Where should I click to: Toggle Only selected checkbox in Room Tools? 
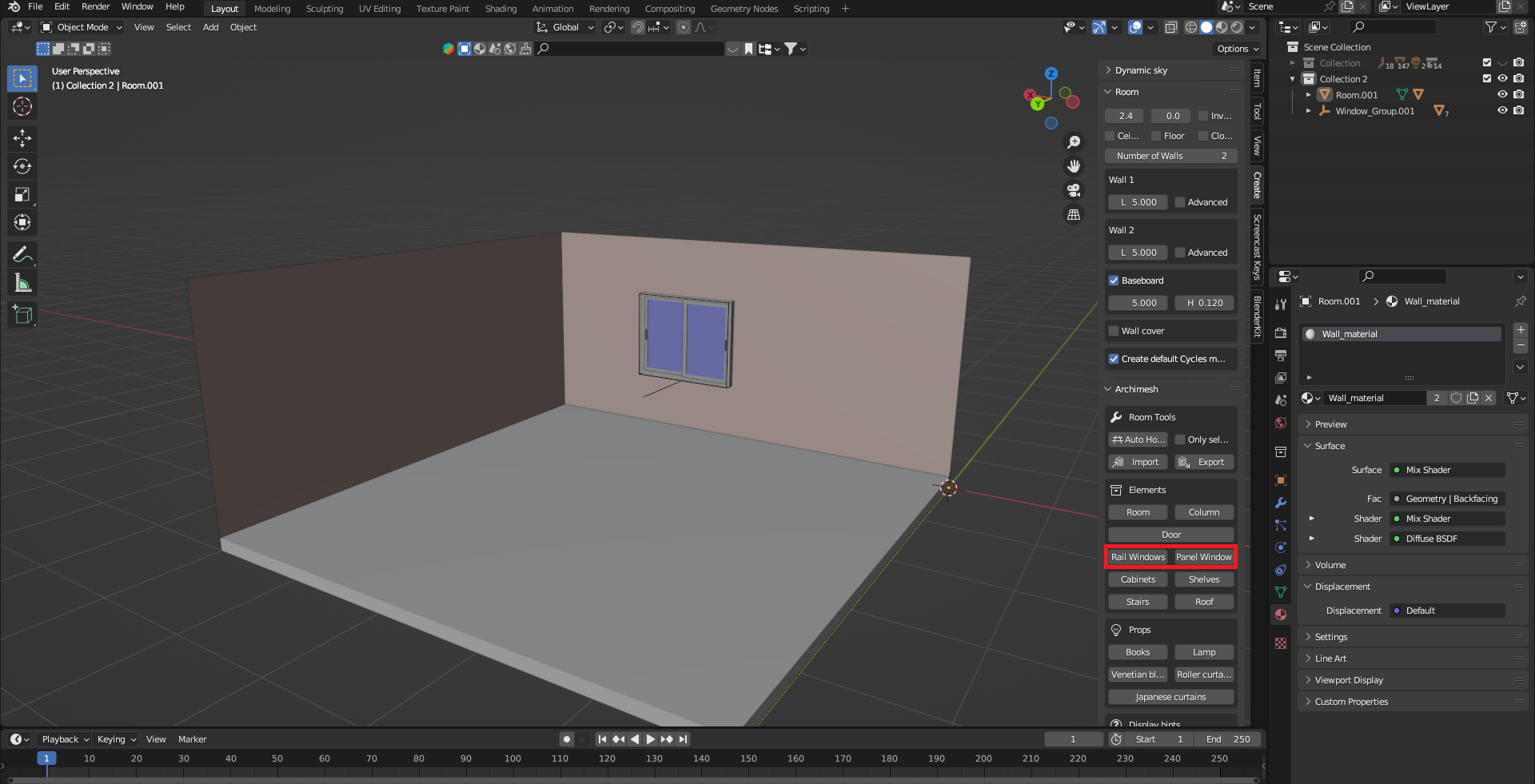click(1180, 440)
